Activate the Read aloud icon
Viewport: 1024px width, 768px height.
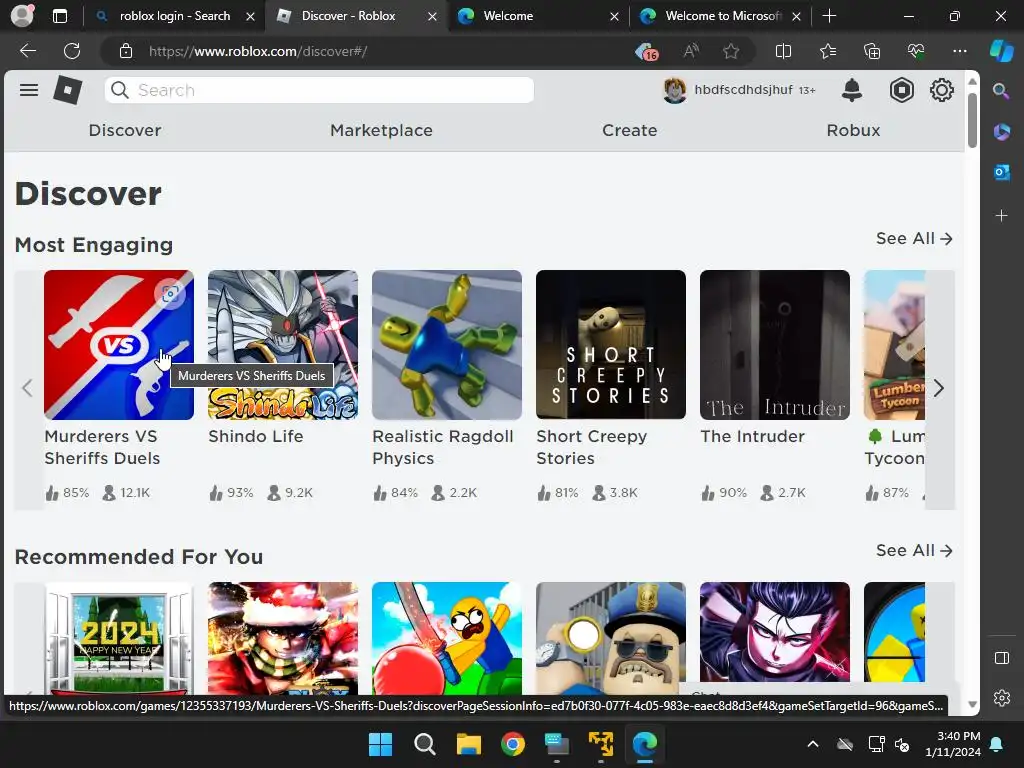coord(691,51)
